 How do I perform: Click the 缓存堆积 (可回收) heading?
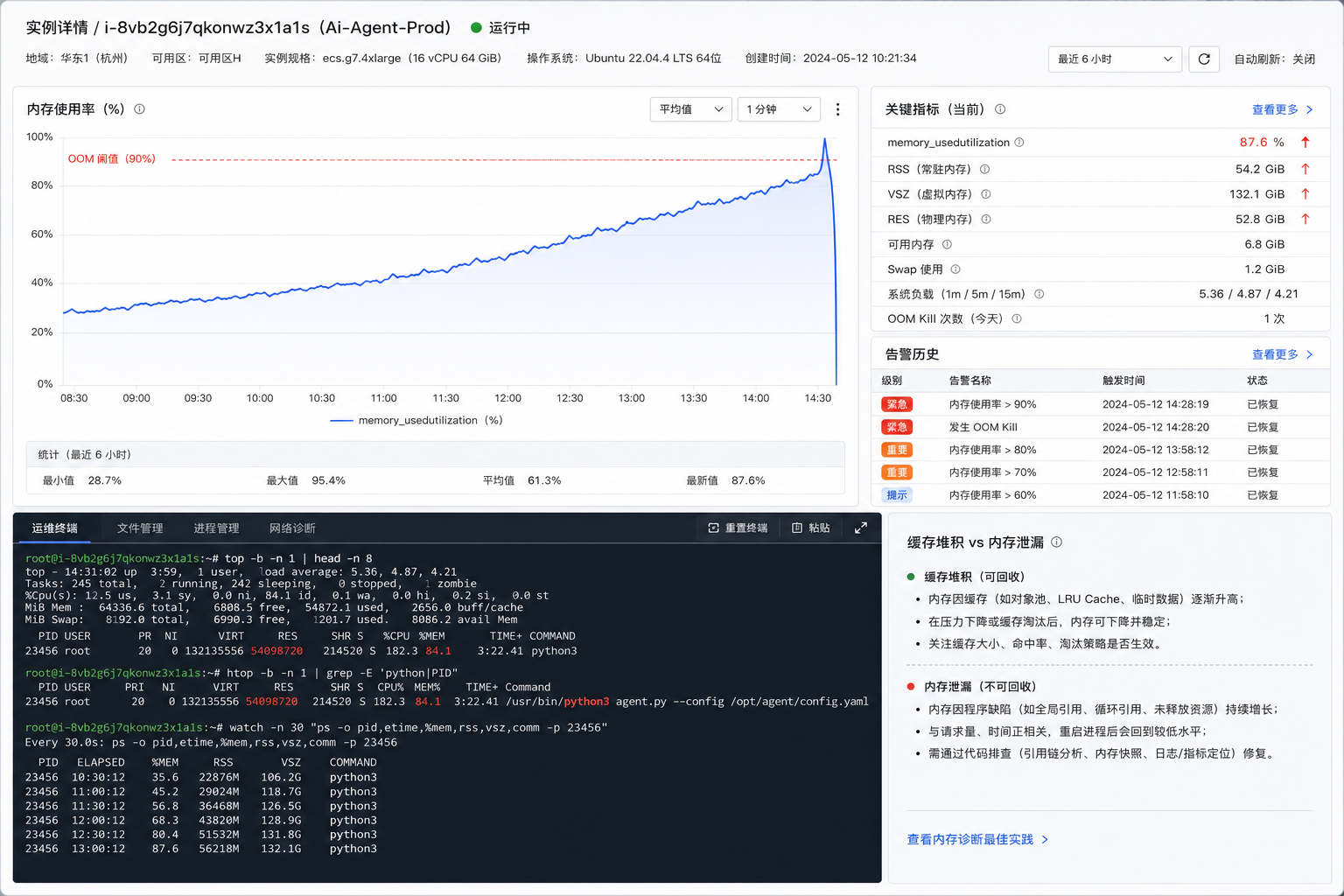click(975, 577)
